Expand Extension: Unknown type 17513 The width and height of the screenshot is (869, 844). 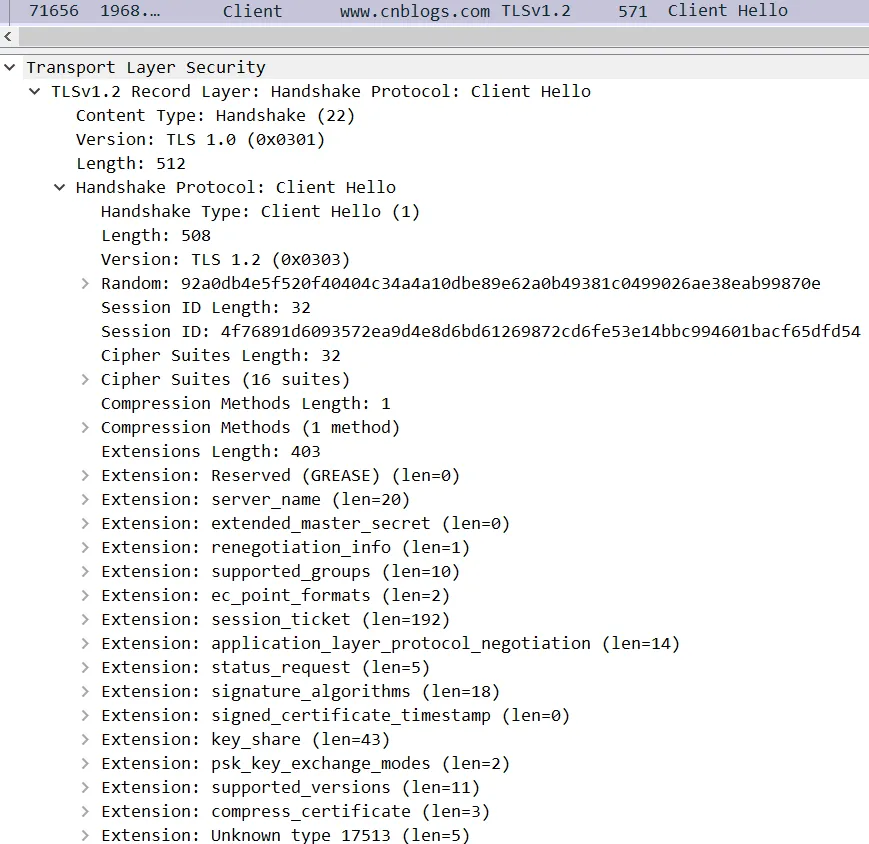(86, 836)
